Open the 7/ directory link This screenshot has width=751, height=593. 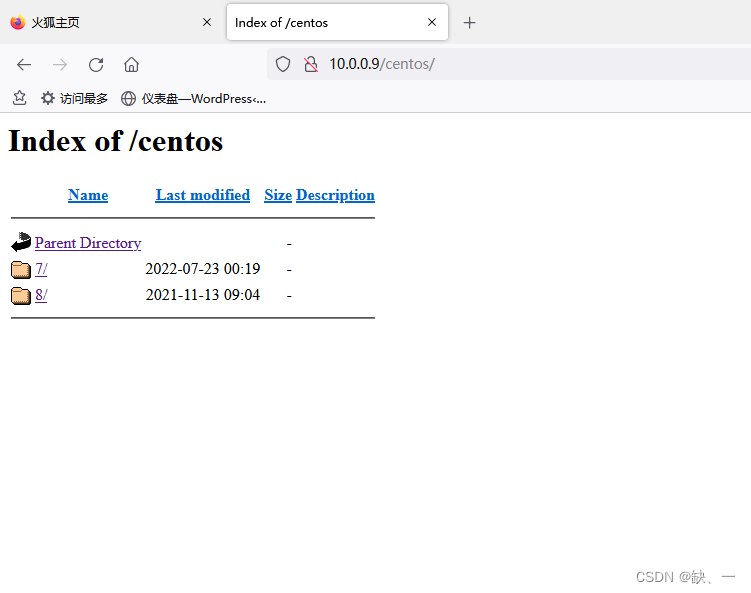point(41,269)
